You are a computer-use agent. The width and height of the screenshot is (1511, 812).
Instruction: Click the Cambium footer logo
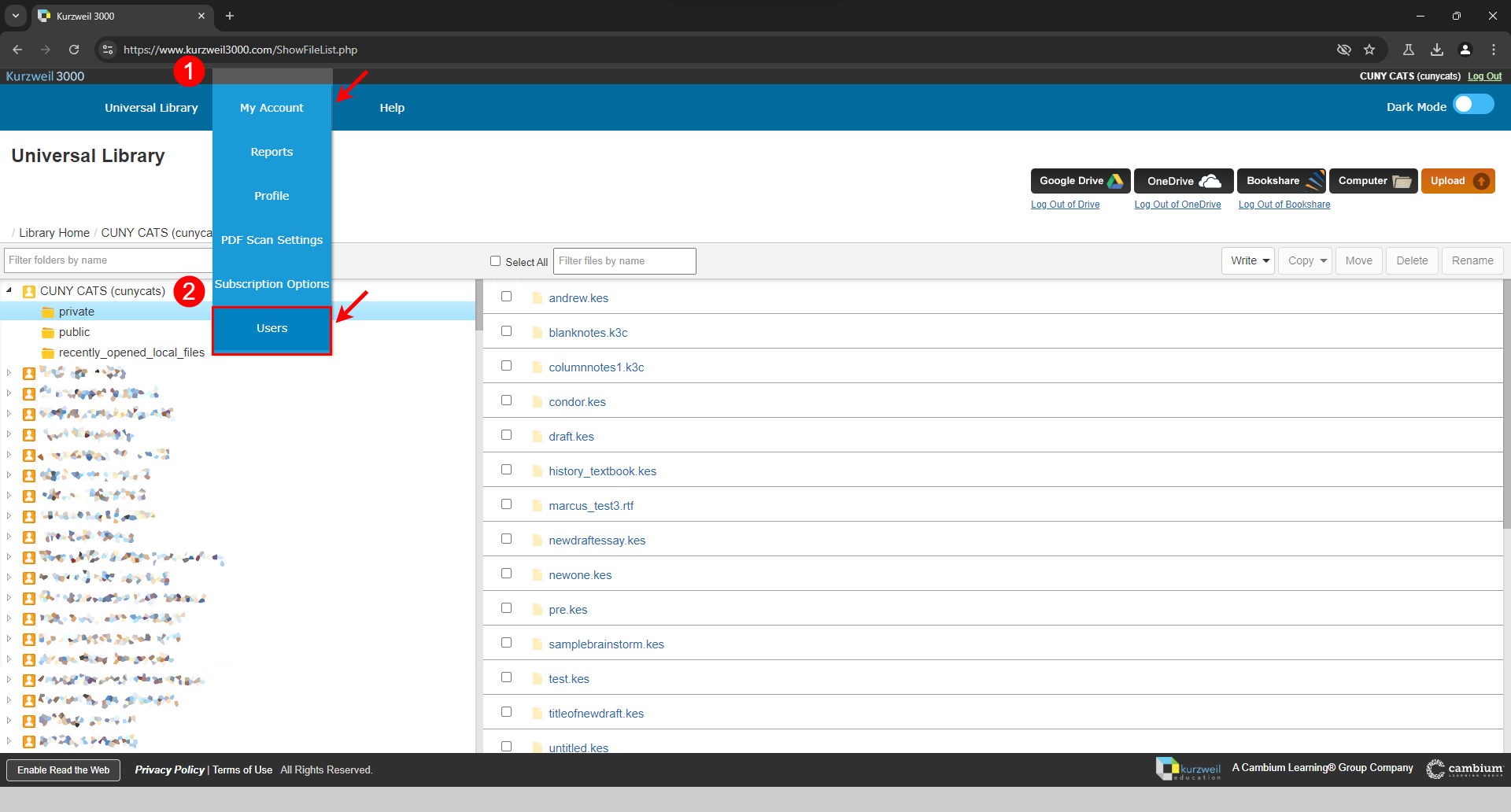1465,769
